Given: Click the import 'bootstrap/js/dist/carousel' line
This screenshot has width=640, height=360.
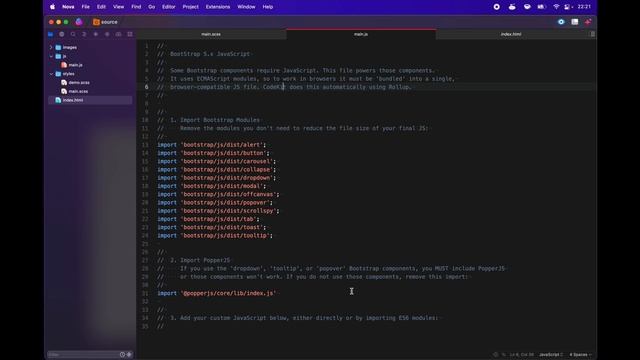Looking at the screenshot, I should tap(217, 162).
